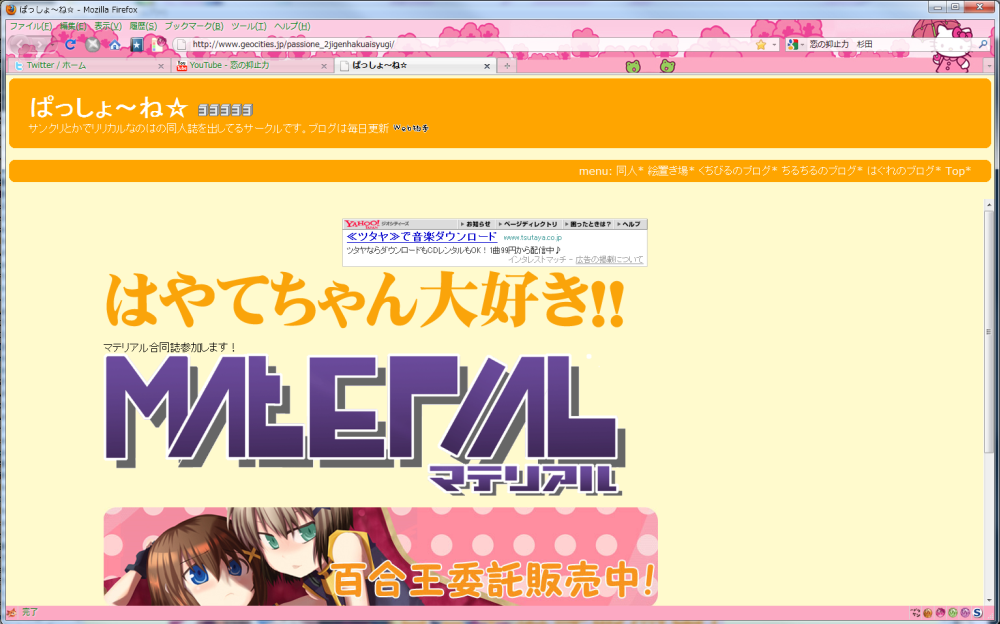Image resolution: width=1000 pixels, height=624 pixels.
Task: Visit はぐれのブログ* link
Action: (x=904, y=171)
